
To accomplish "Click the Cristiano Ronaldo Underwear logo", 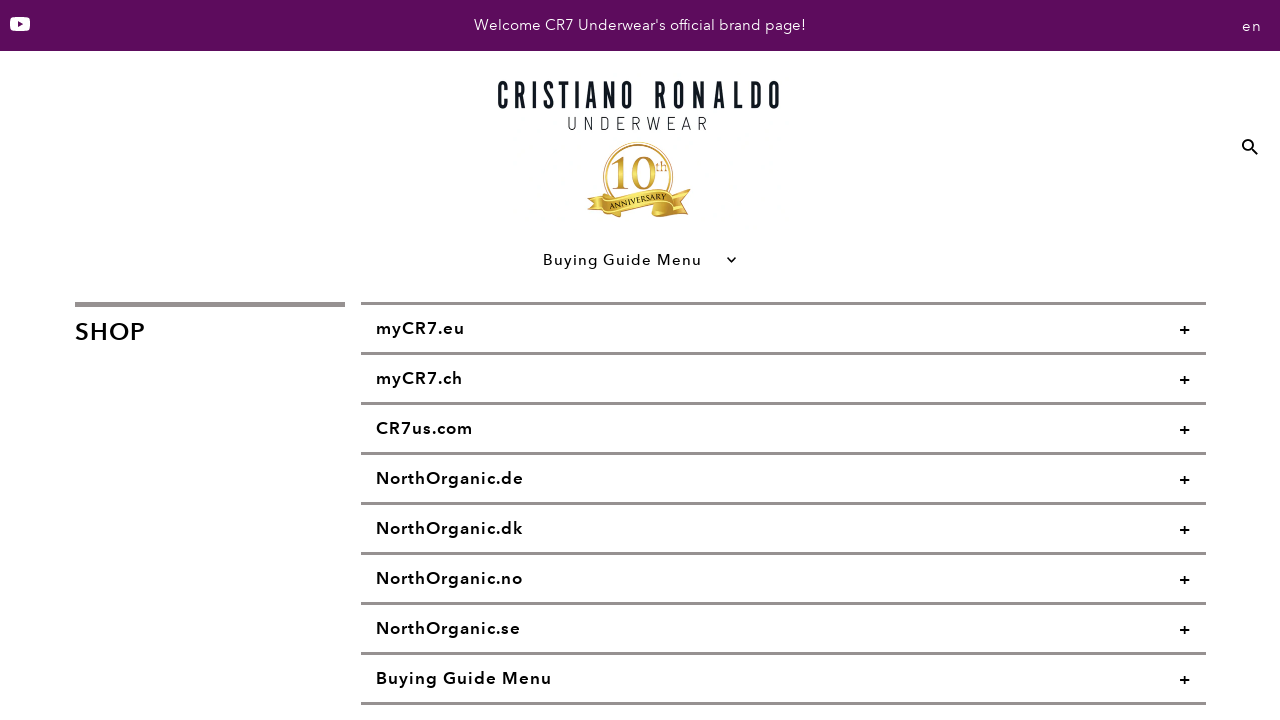I will 638,105.
